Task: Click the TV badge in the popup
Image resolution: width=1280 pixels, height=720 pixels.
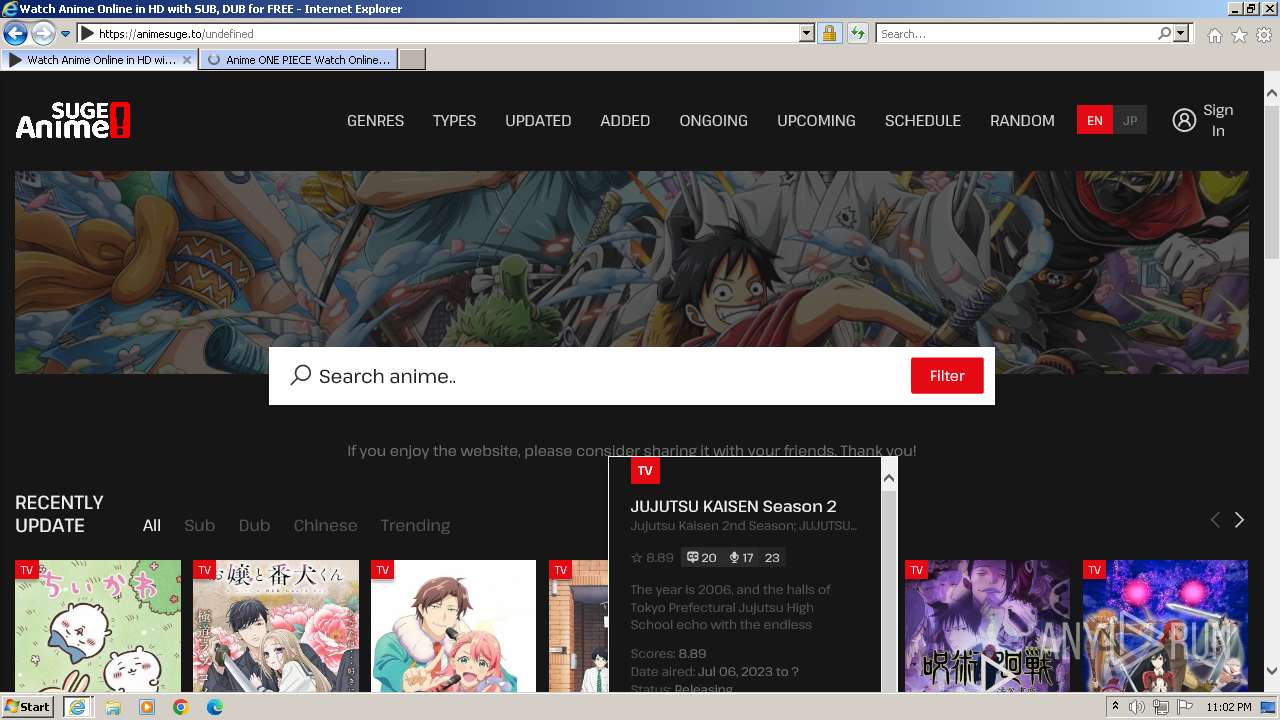Action: click(x=645, y=471)
